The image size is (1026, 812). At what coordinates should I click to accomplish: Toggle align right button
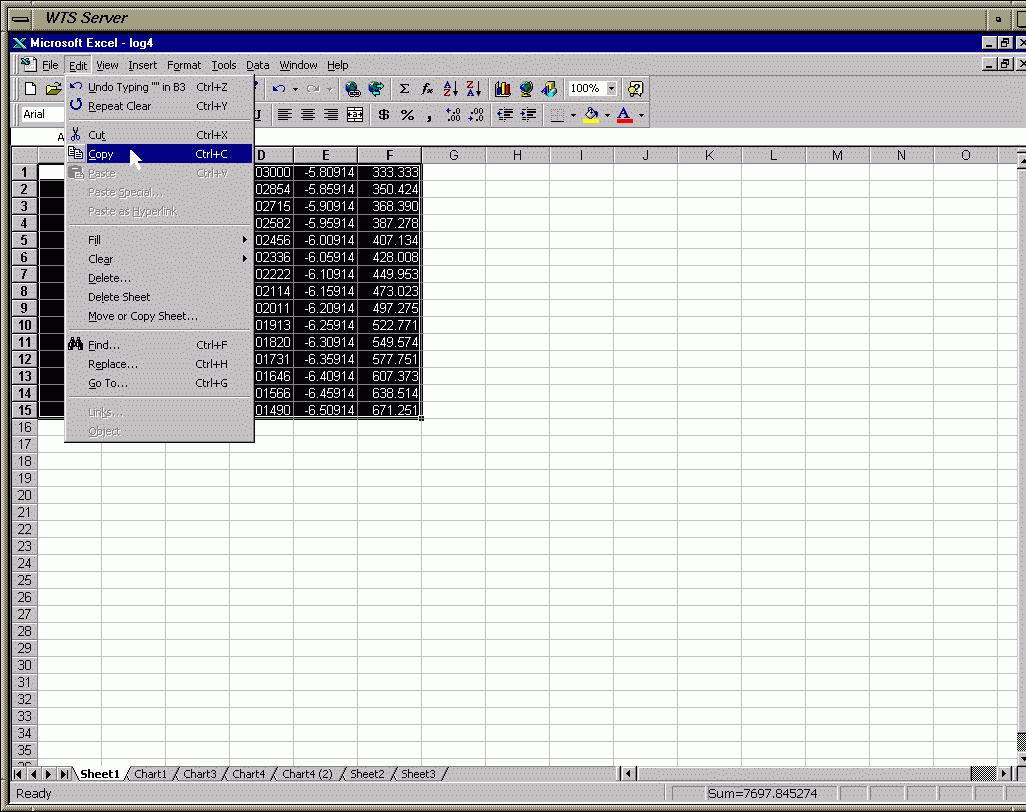(x=331, y=115)
